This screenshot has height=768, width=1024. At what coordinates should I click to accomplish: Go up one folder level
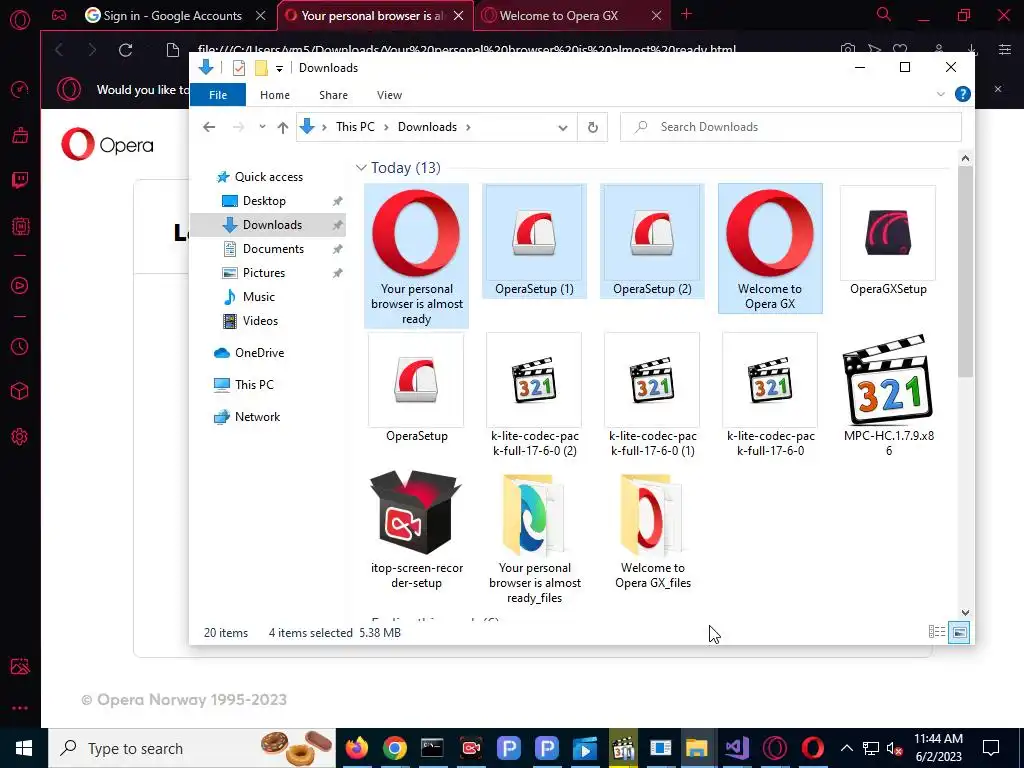point(282,127)
